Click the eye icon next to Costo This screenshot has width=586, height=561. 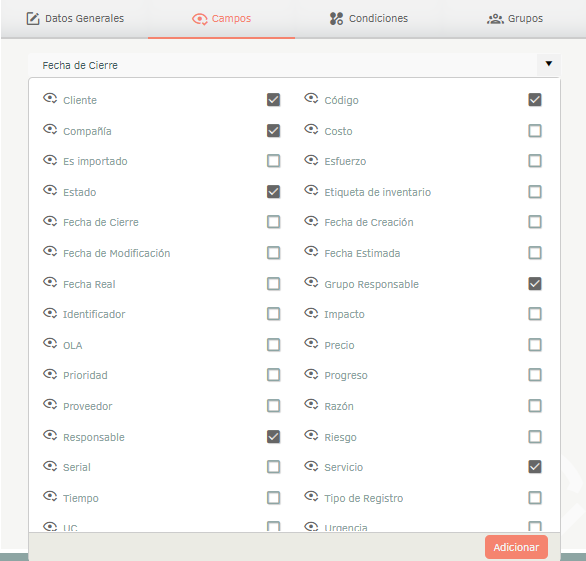pos(311,130)
